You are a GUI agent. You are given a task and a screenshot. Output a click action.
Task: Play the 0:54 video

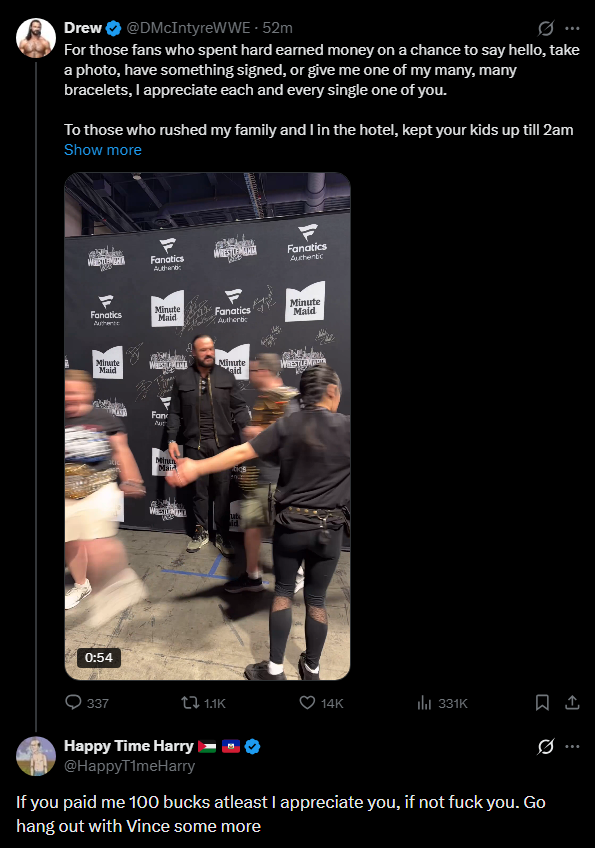point(207,426)
